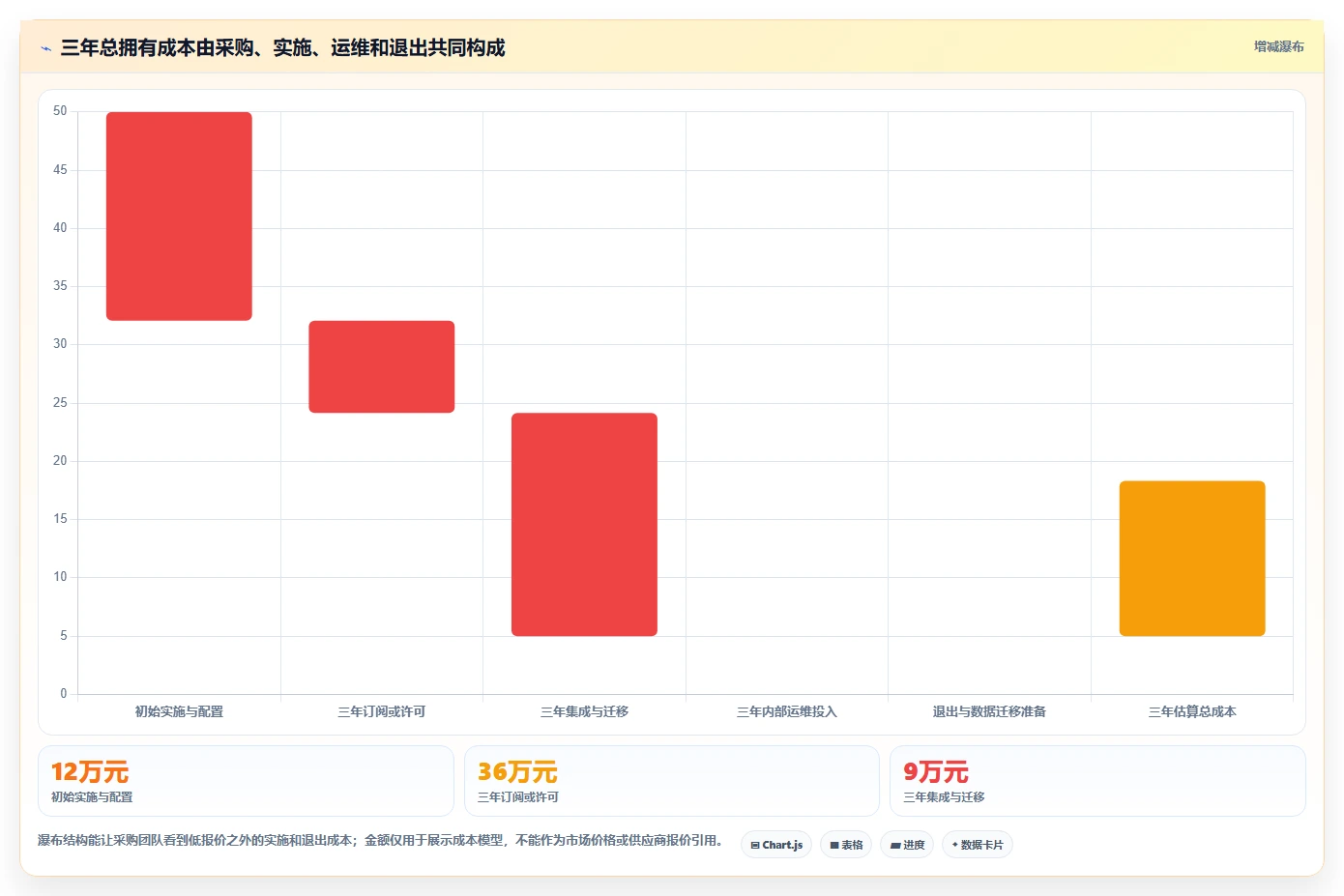Click the 增减瀑布 label in the header
The height and width of the screenshot is (896, 1344).
coord(1278,46)
